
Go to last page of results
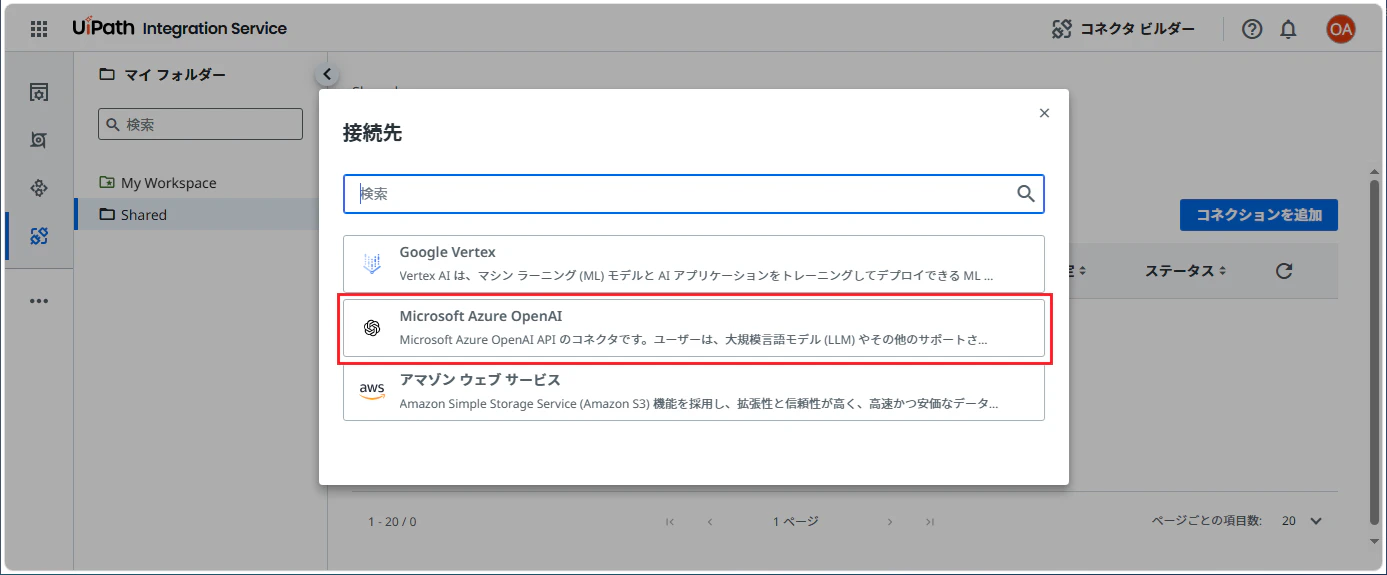point(930,521)
